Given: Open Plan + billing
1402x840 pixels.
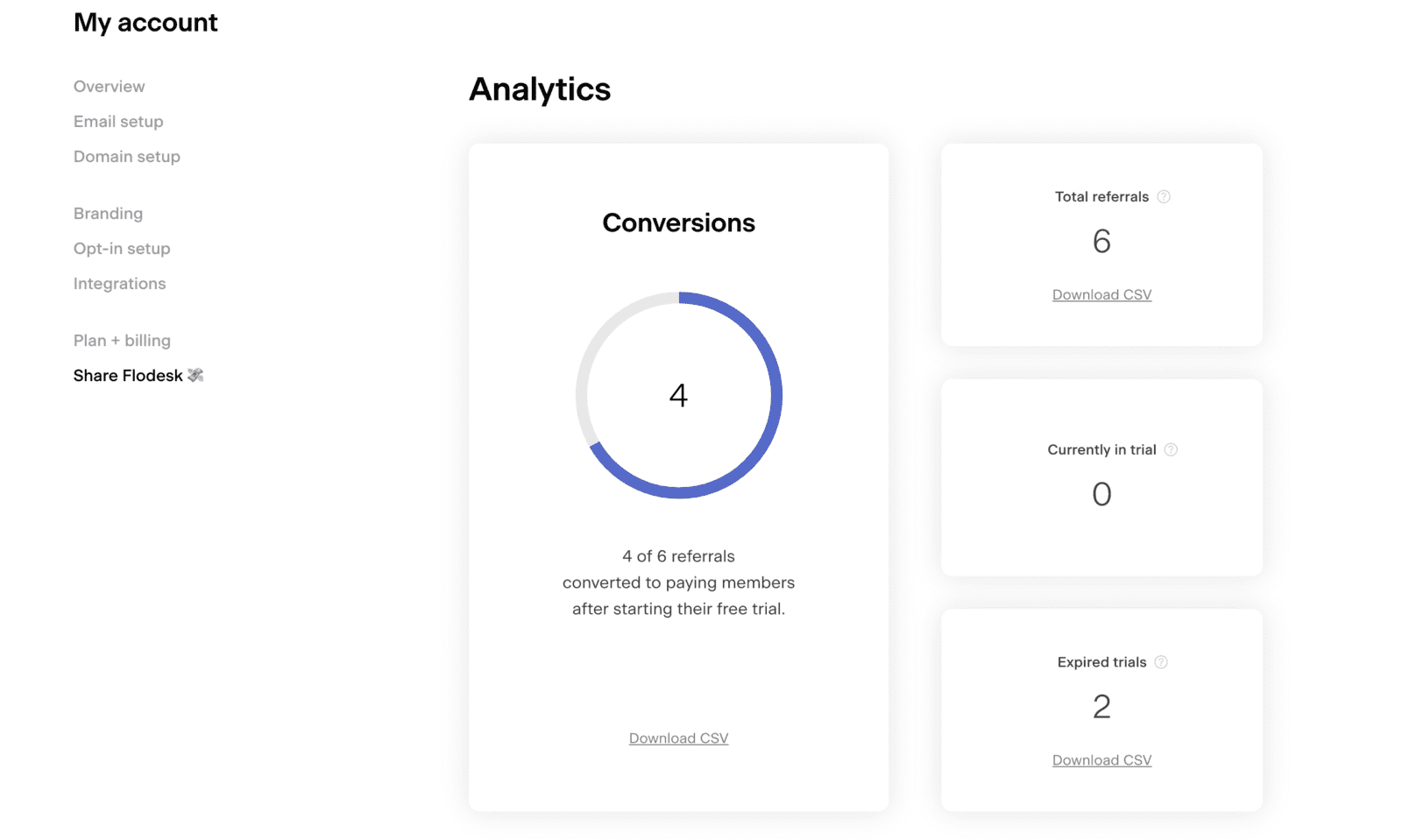Looking at the screenshot, I should [x=122, y=341].
